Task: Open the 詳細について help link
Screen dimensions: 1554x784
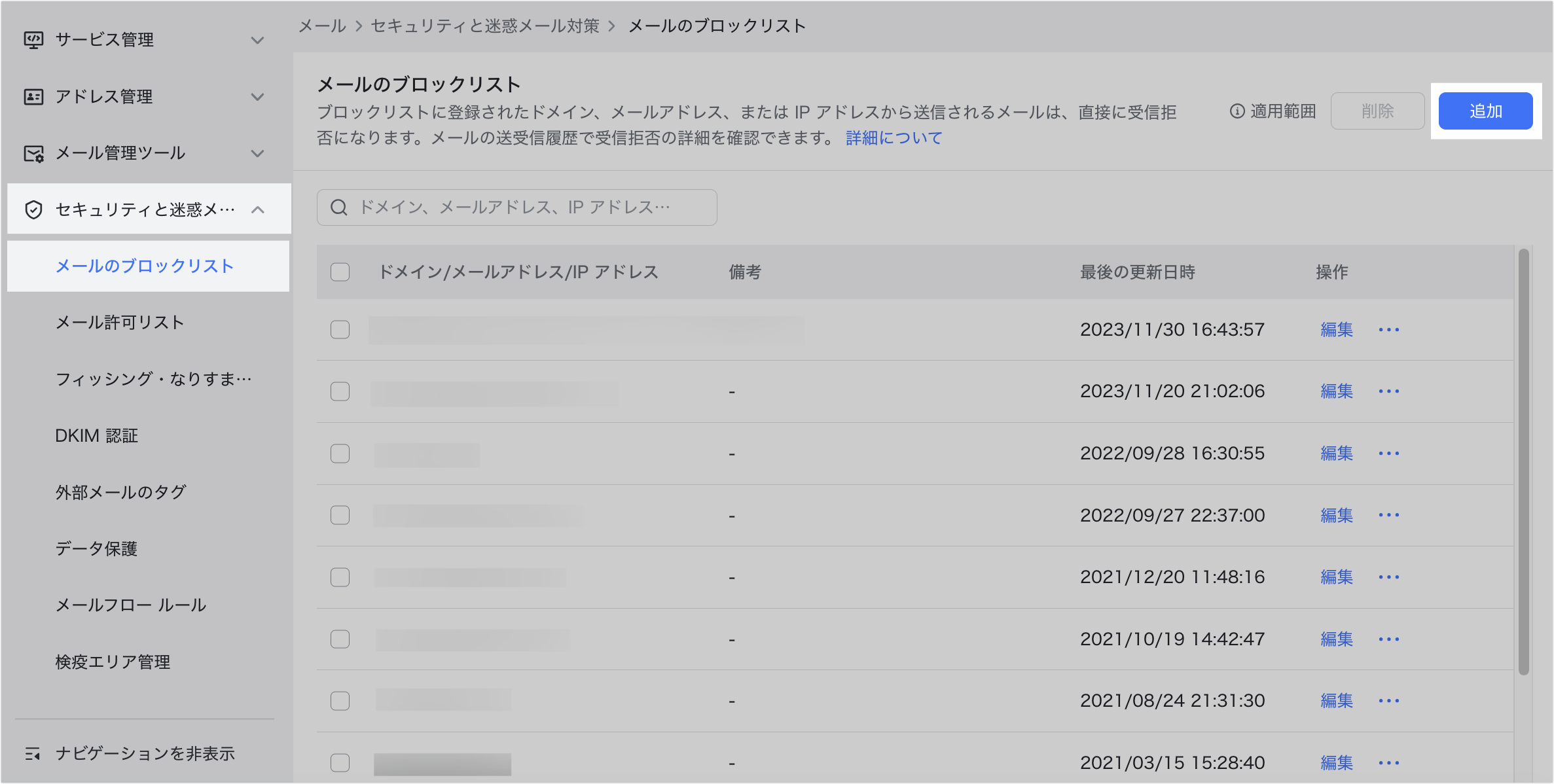Action: pyautogui.click(x=893, y=137)
